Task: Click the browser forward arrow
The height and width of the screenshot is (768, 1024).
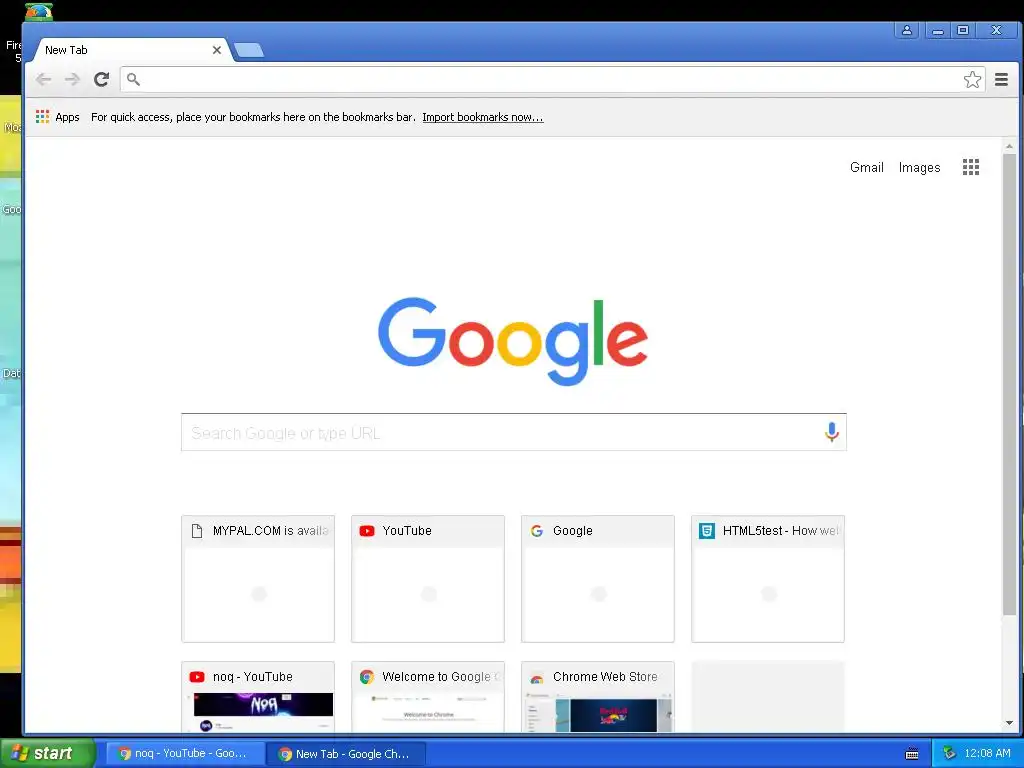Action: pos(72,80)
